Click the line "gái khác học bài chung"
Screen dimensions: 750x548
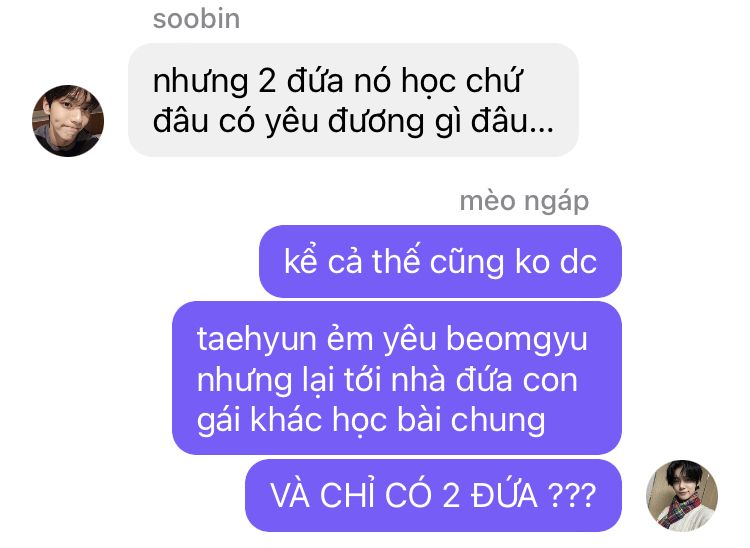(371, 420)
